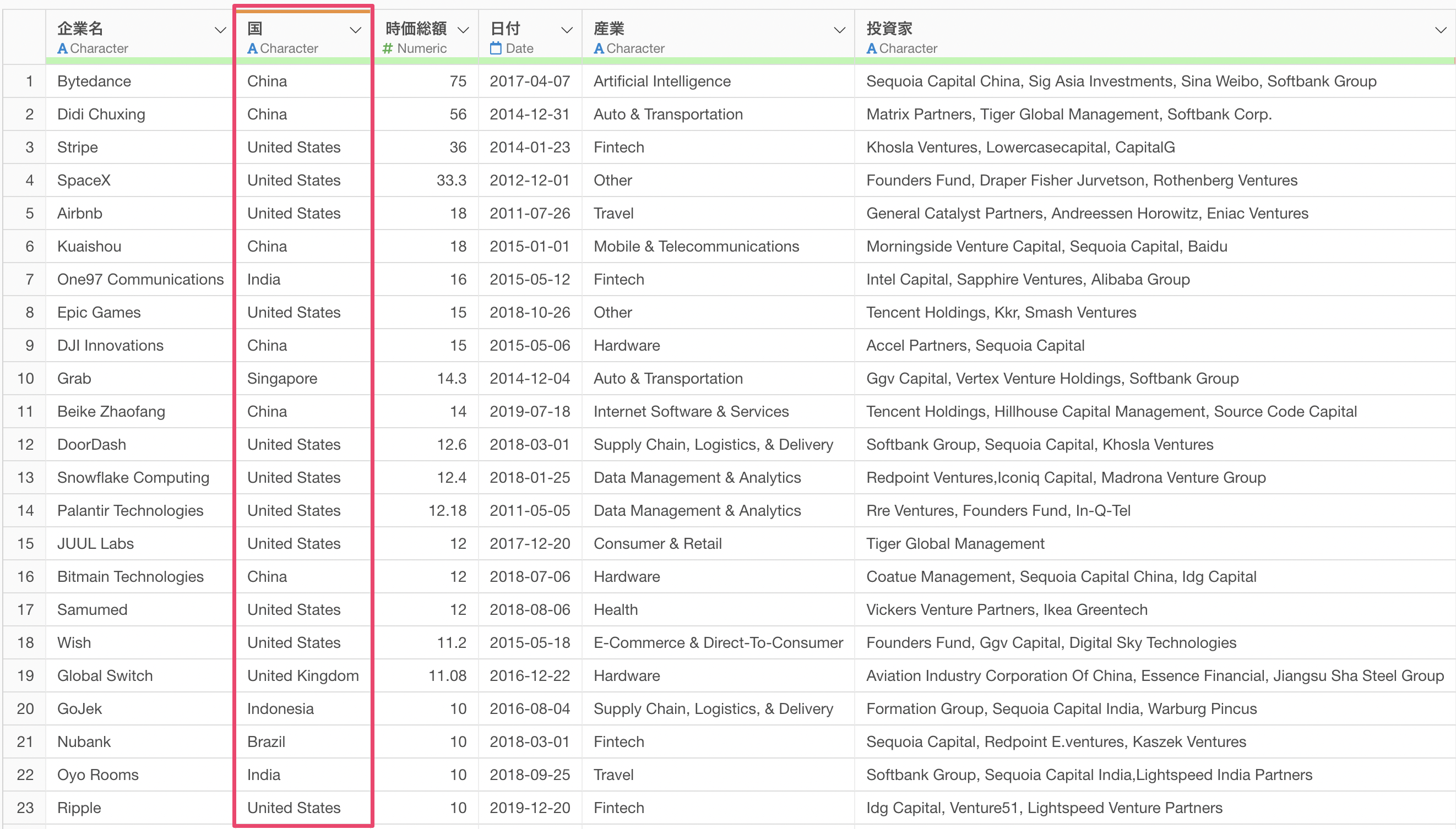Click the Global Switch cell
This screenshot has height=829, width=1456.
point(139,676)
